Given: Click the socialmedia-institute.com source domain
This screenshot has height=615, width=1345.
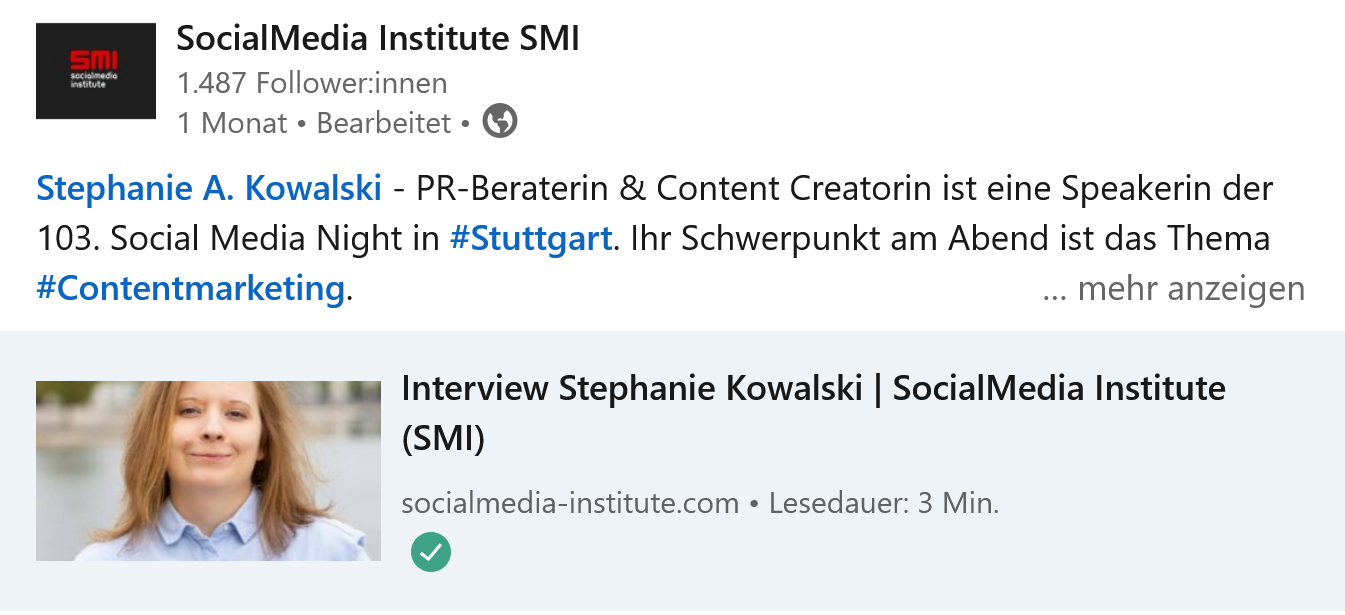Looking at the screenshot, I should [570, 503].
